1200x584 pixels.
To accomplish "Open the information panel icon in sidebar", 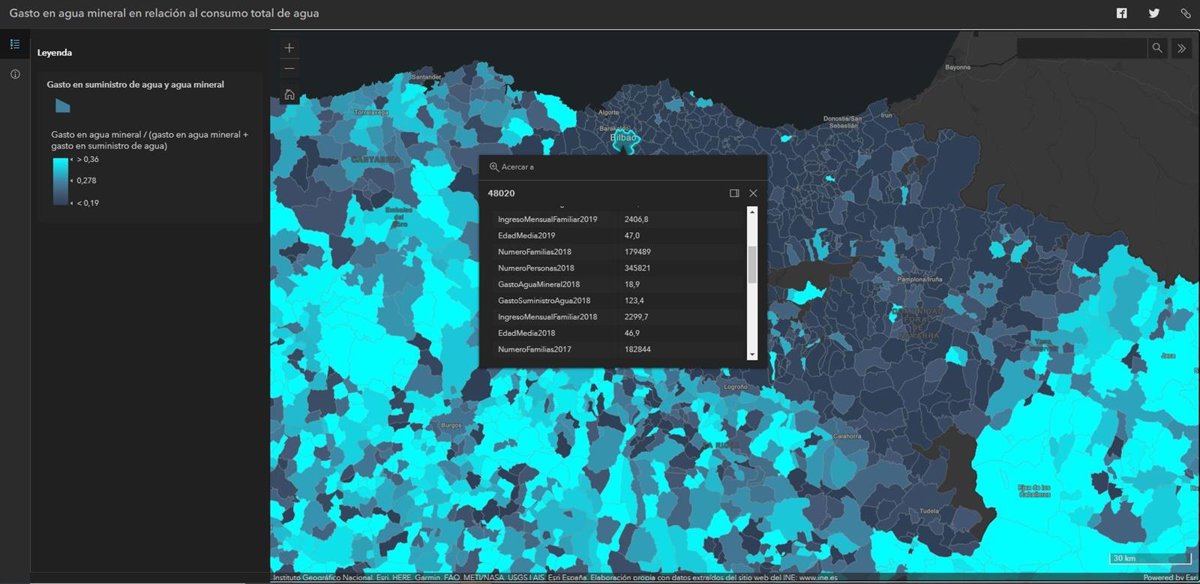I will [x=15, y=75].
